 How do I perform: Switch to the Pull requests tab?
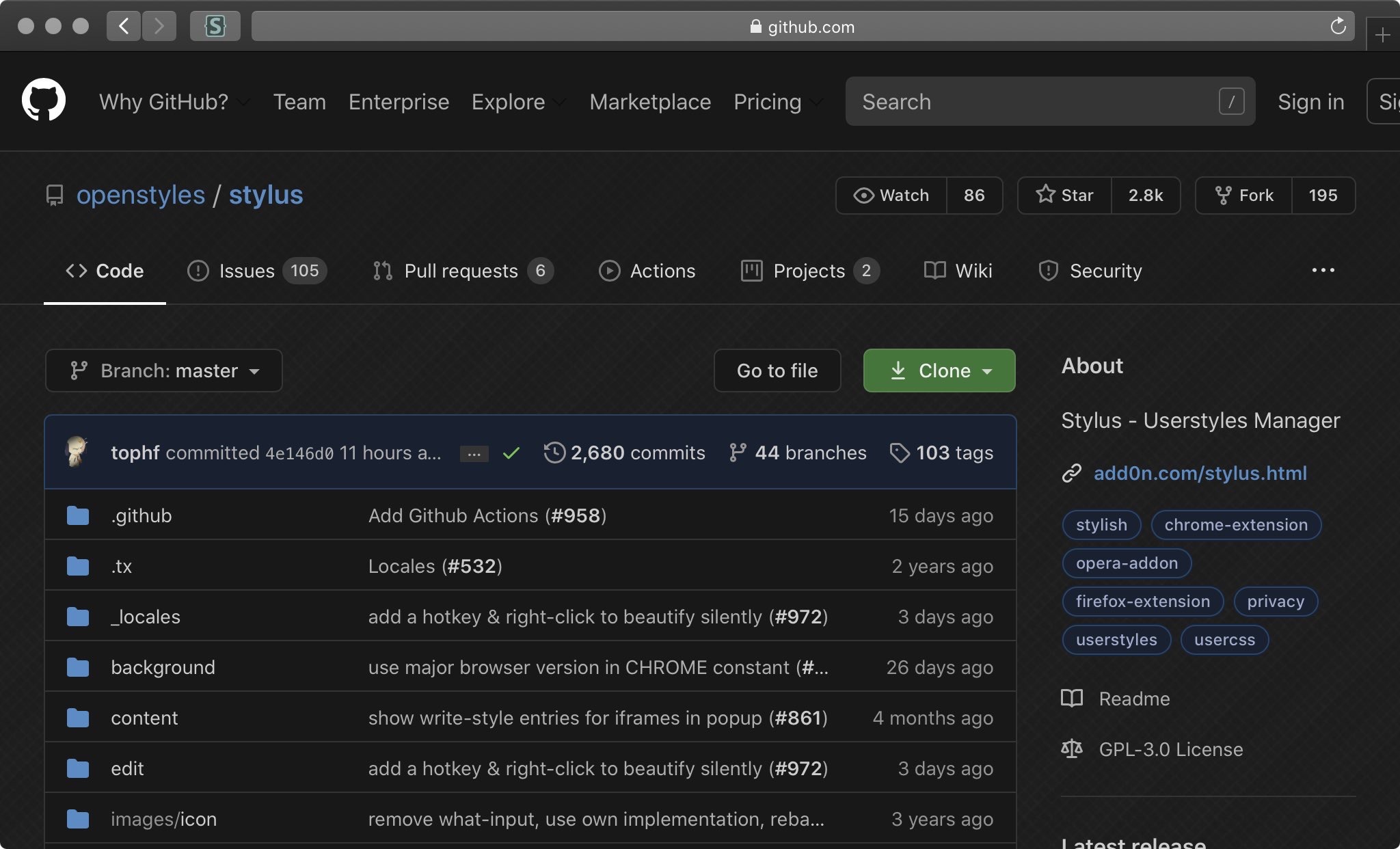463,271
